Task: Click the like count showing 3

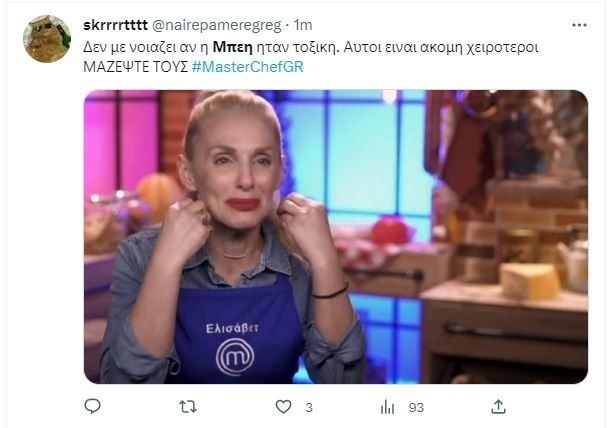Action: coord(309,407)
